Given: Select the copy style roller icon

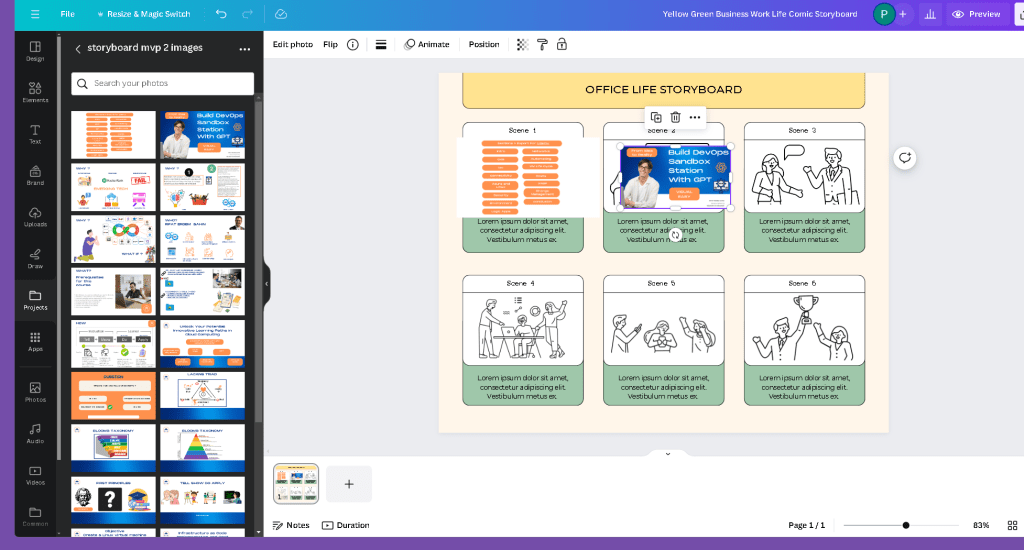Looking at the screenshot, I should [542, 44].
